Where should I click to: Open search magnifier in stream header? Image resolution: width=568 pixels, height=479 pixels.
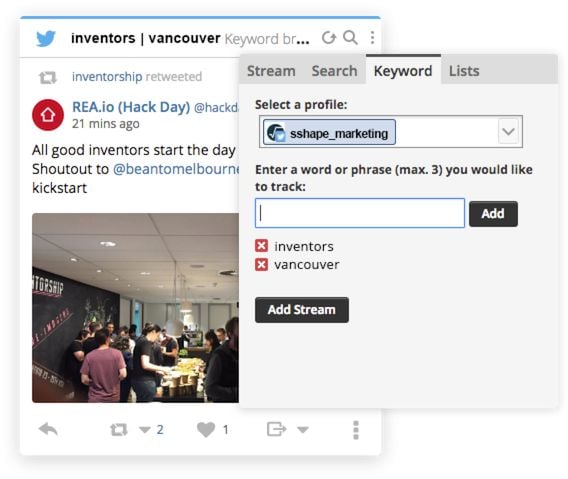pyautogui.click(x=350, y=37)
